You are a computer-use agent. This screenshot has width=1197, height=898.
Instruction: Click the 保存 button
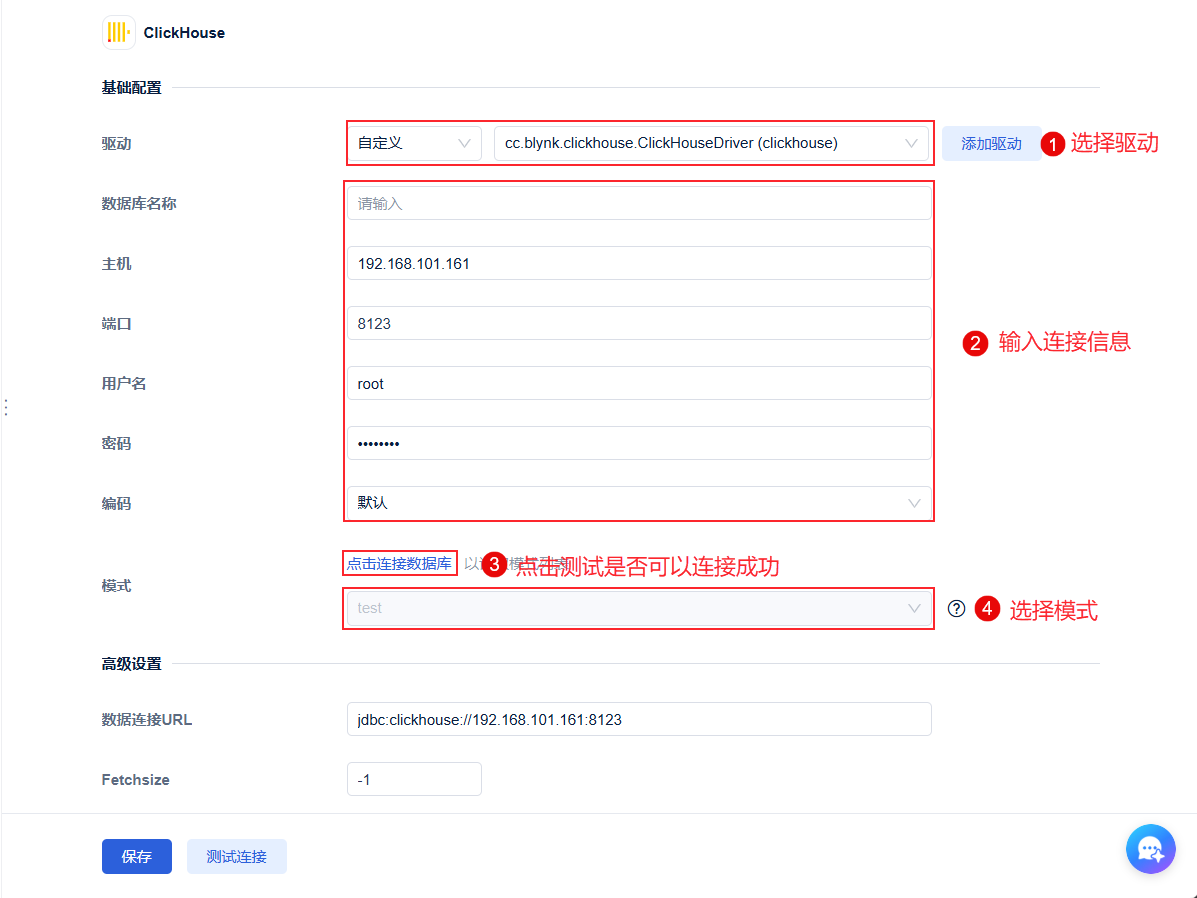[x=137, y=857]
